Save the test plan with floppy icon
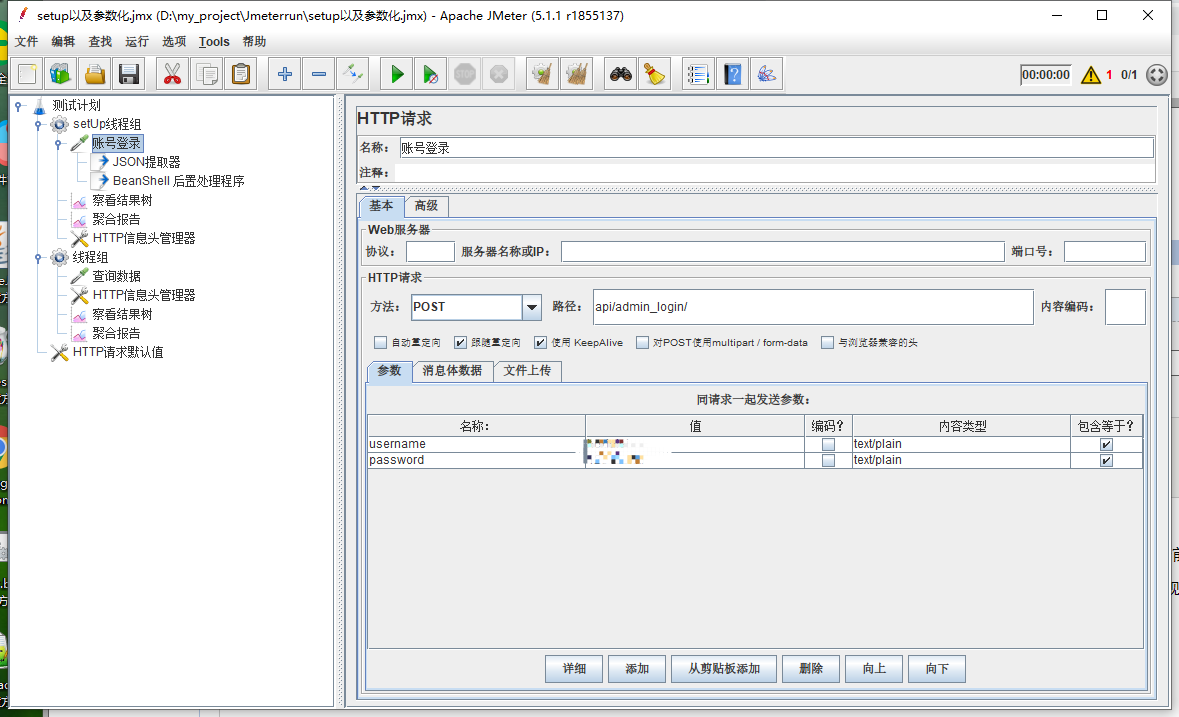Image resolution: width=1179 pixels, height=717 pixels. tap(129, 74)
